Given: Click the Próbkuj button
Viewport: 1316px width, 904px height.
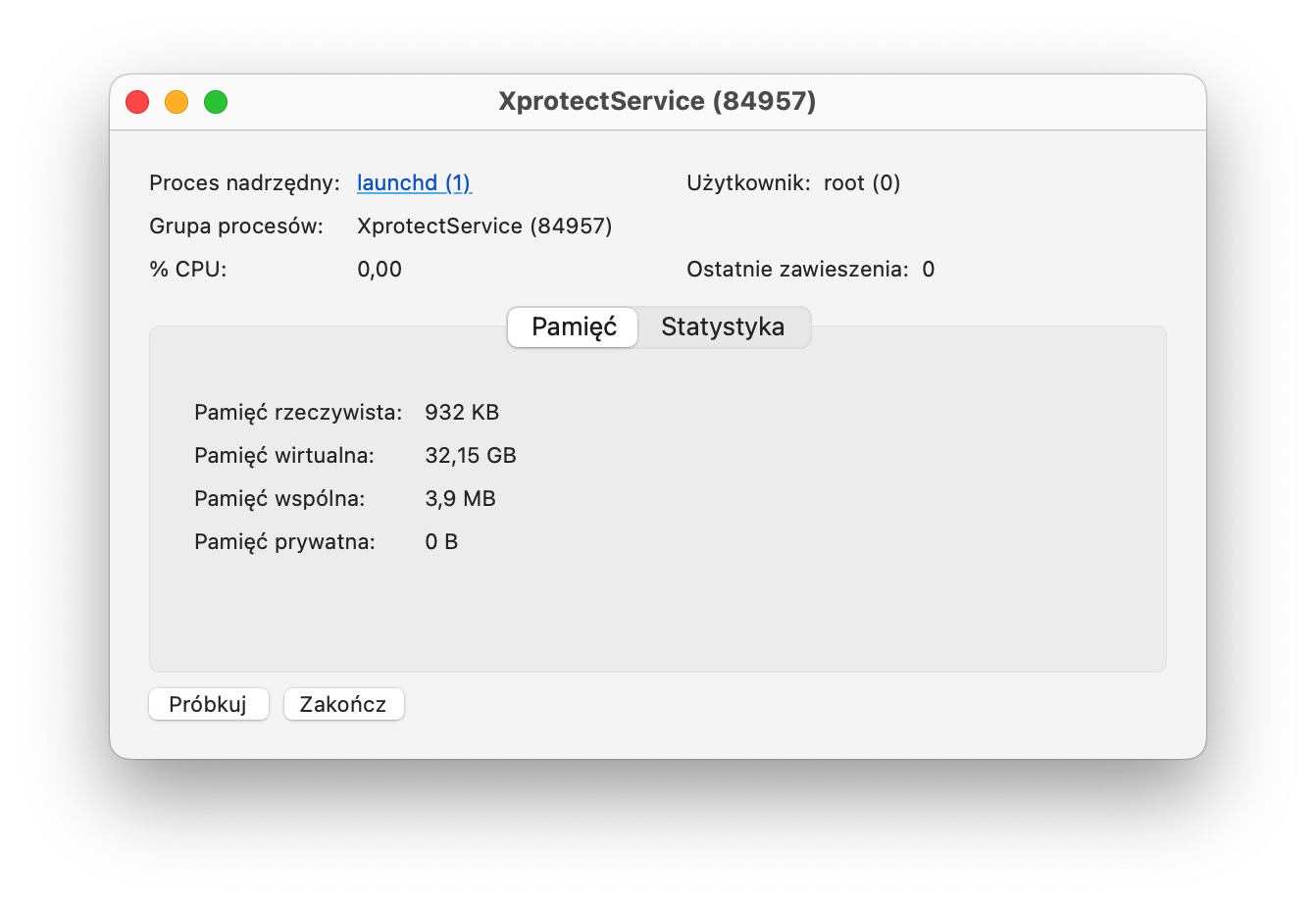Looking at the screenshot, I should pos(208,704).
